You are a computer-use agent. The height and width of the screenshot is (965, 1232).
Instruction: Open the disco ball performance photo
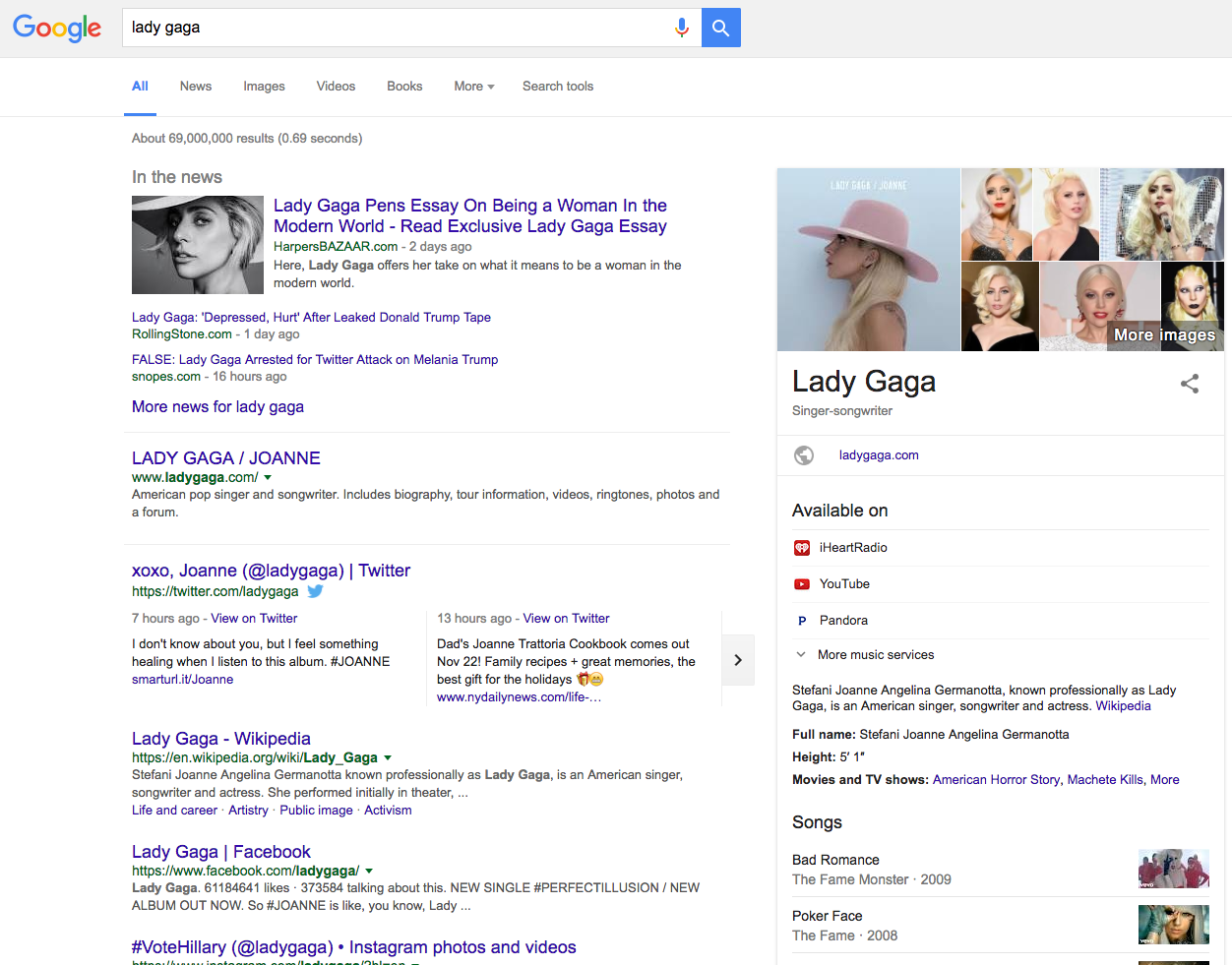1161,213
